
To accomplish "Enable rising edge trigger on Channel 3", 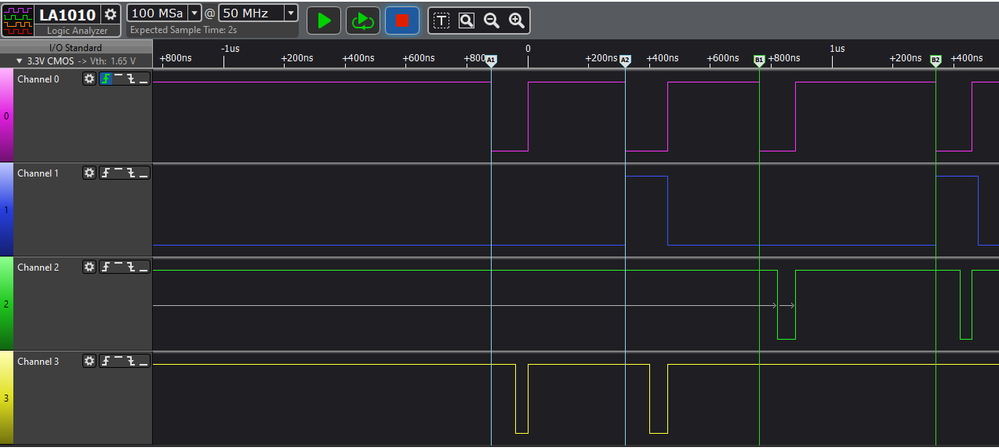I will 106,361.
